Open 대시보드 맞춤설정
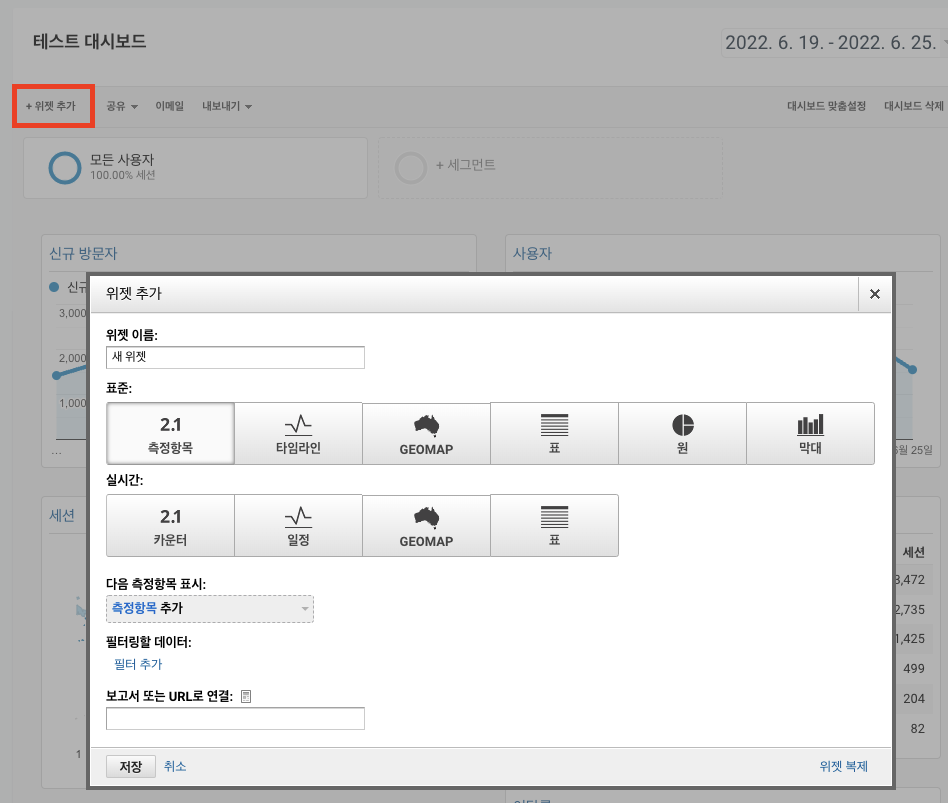 826,106
